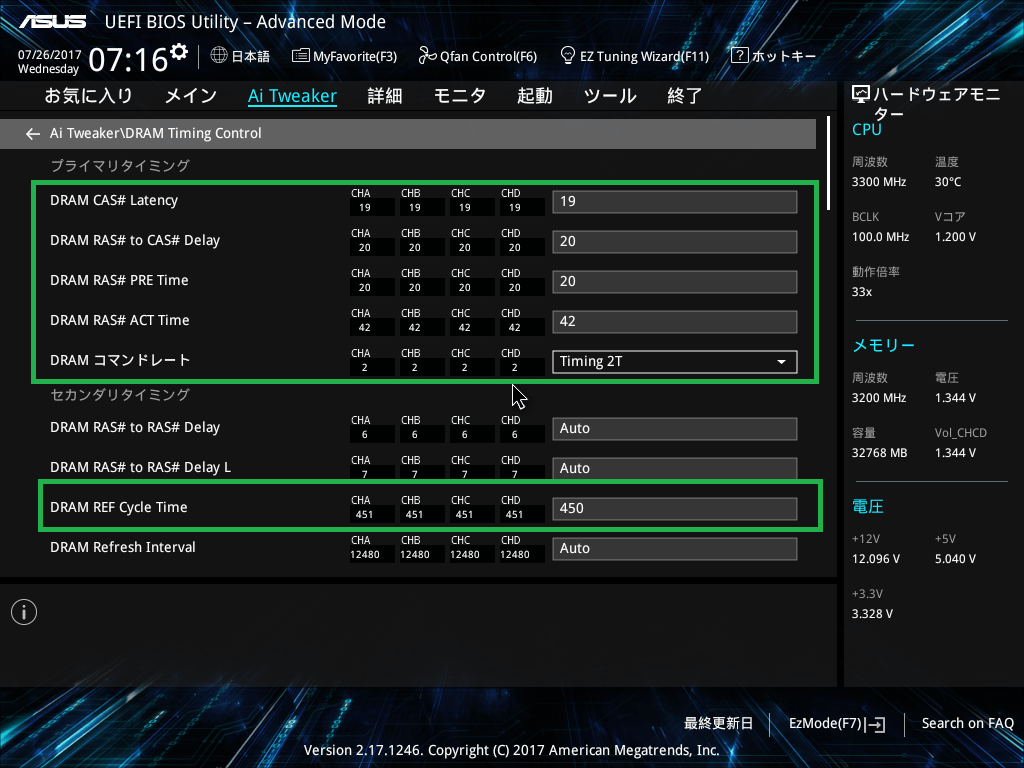Click the DRAM RAS# ACT Time field
This screenshot has height=768, width=1024.
coord(675,322)
